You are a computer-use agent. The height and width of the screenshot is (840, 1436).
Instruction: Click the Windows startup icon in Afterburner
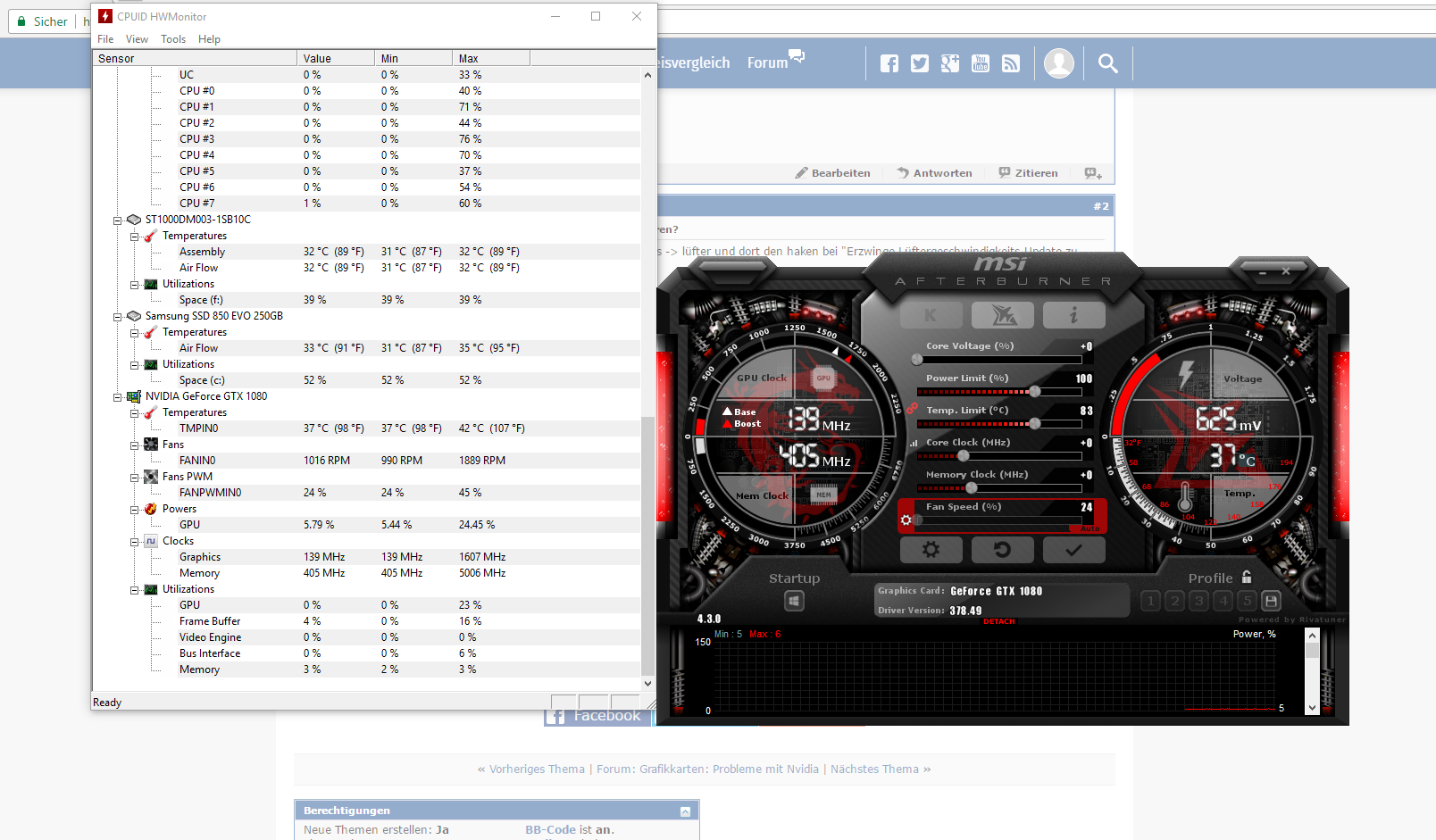[794, 601]
